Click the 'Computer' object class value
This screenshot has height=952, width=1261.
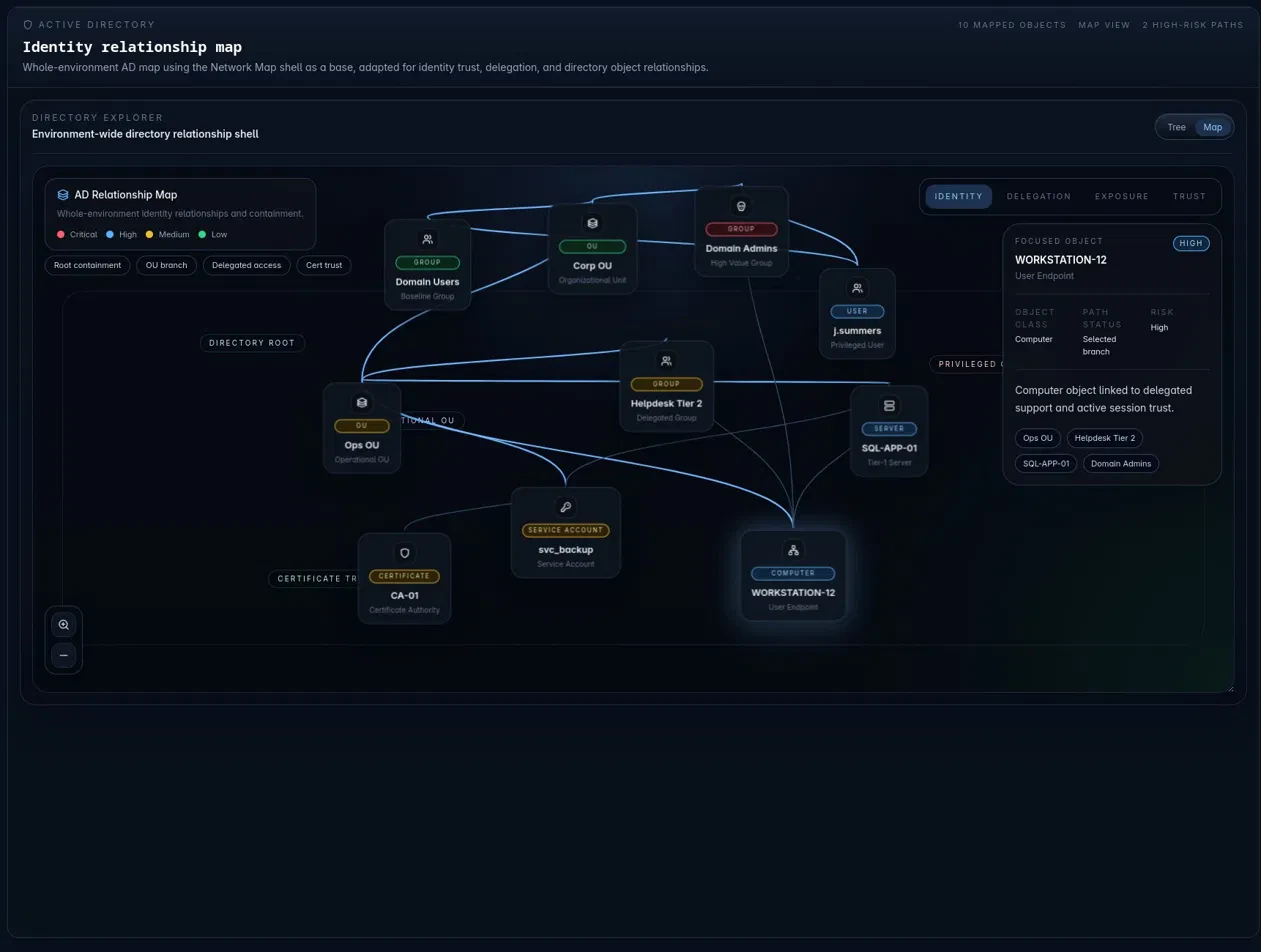tap(1034, 339)
